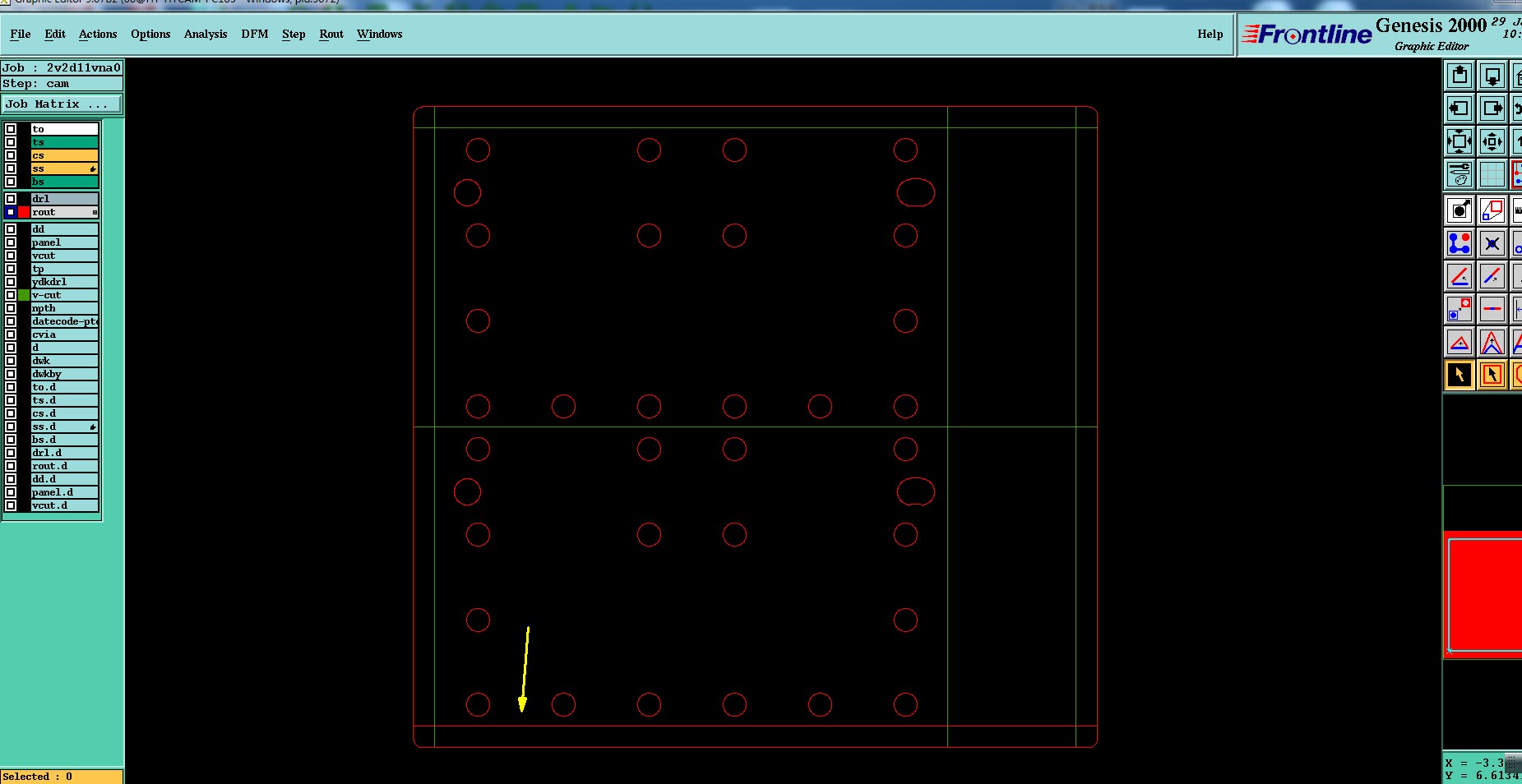
Task: Select the 'dwk' layer name
Action: point(65,361)
